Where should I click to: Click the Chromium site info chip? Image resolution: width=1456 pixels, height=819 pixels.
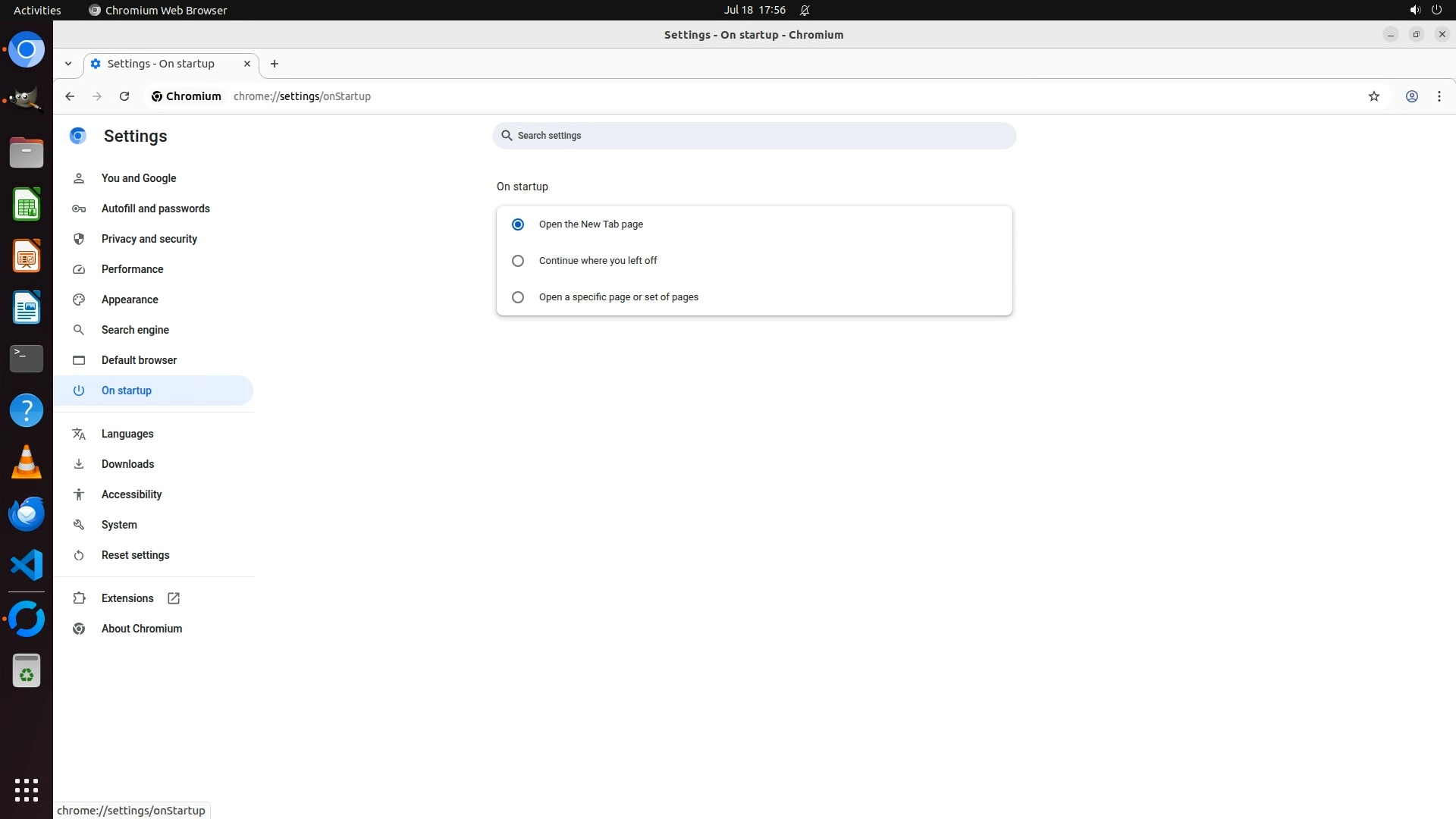click(x=187, y=96)
